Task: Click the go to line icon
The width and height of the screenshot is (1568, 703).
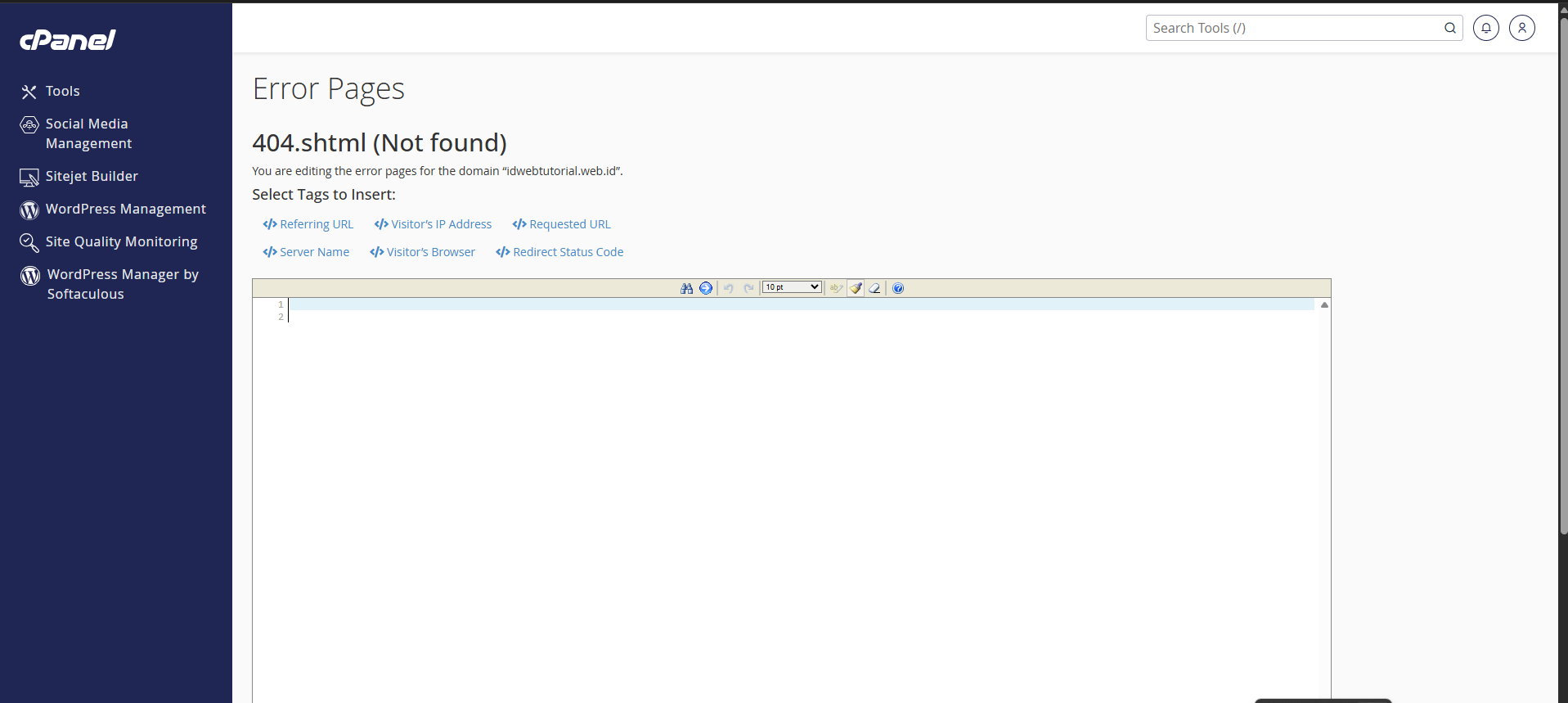Action: (706, 288)
